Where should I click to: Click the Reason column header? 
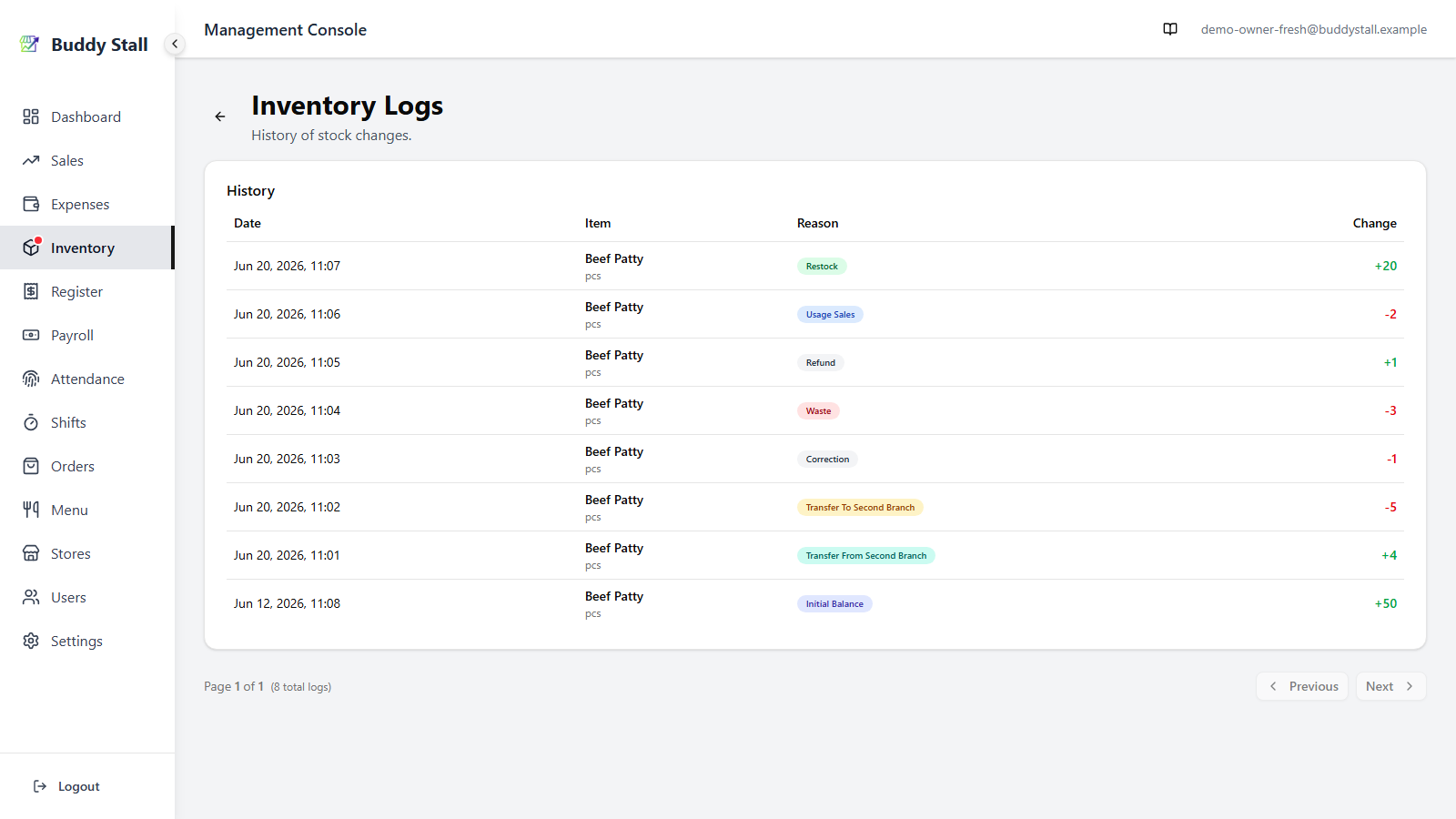point(817,223)
